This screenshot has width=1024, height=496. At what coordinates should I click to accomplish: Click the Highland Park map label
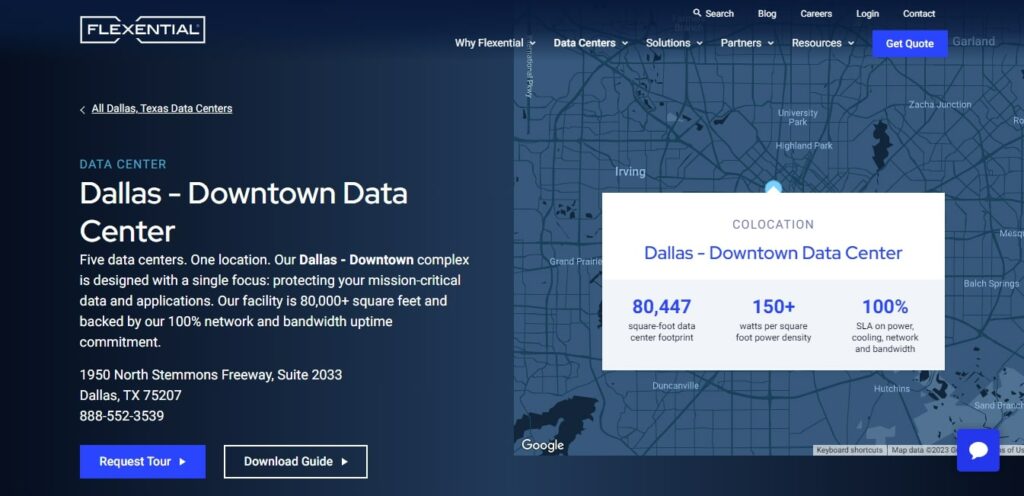pos(804,146)
